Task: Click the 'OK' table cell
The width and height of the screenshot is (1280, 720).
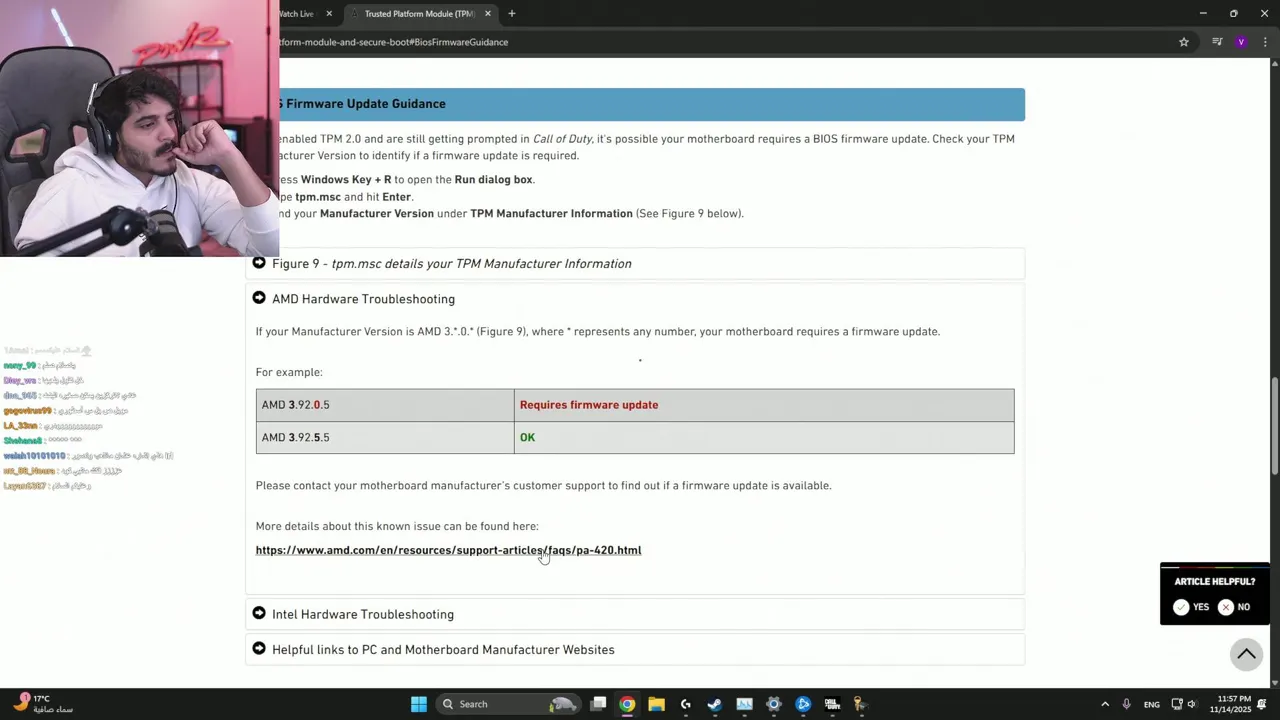Action: point(764,437)
